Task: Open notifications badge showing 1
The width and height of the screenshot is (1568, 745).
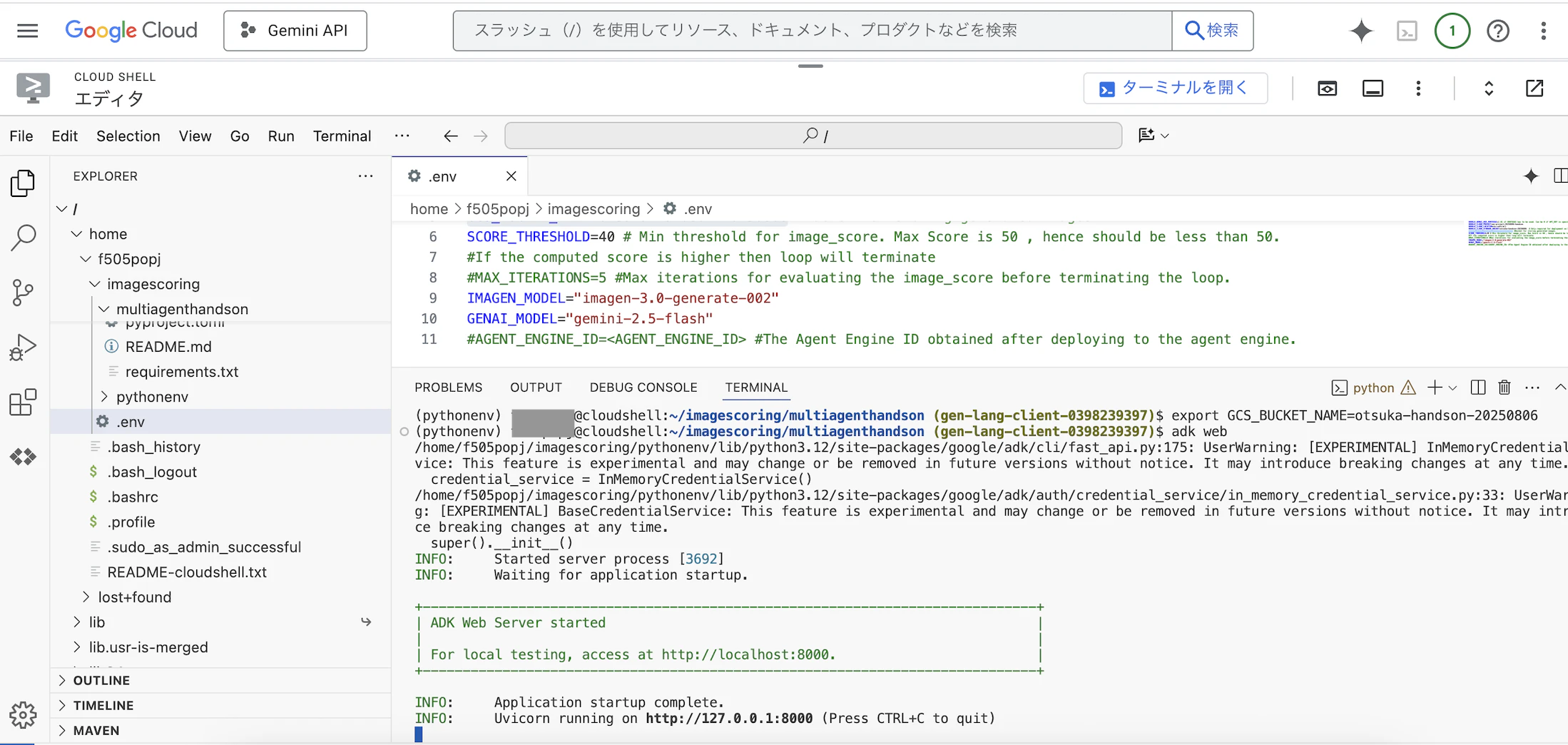Action: click(1452, 31)
